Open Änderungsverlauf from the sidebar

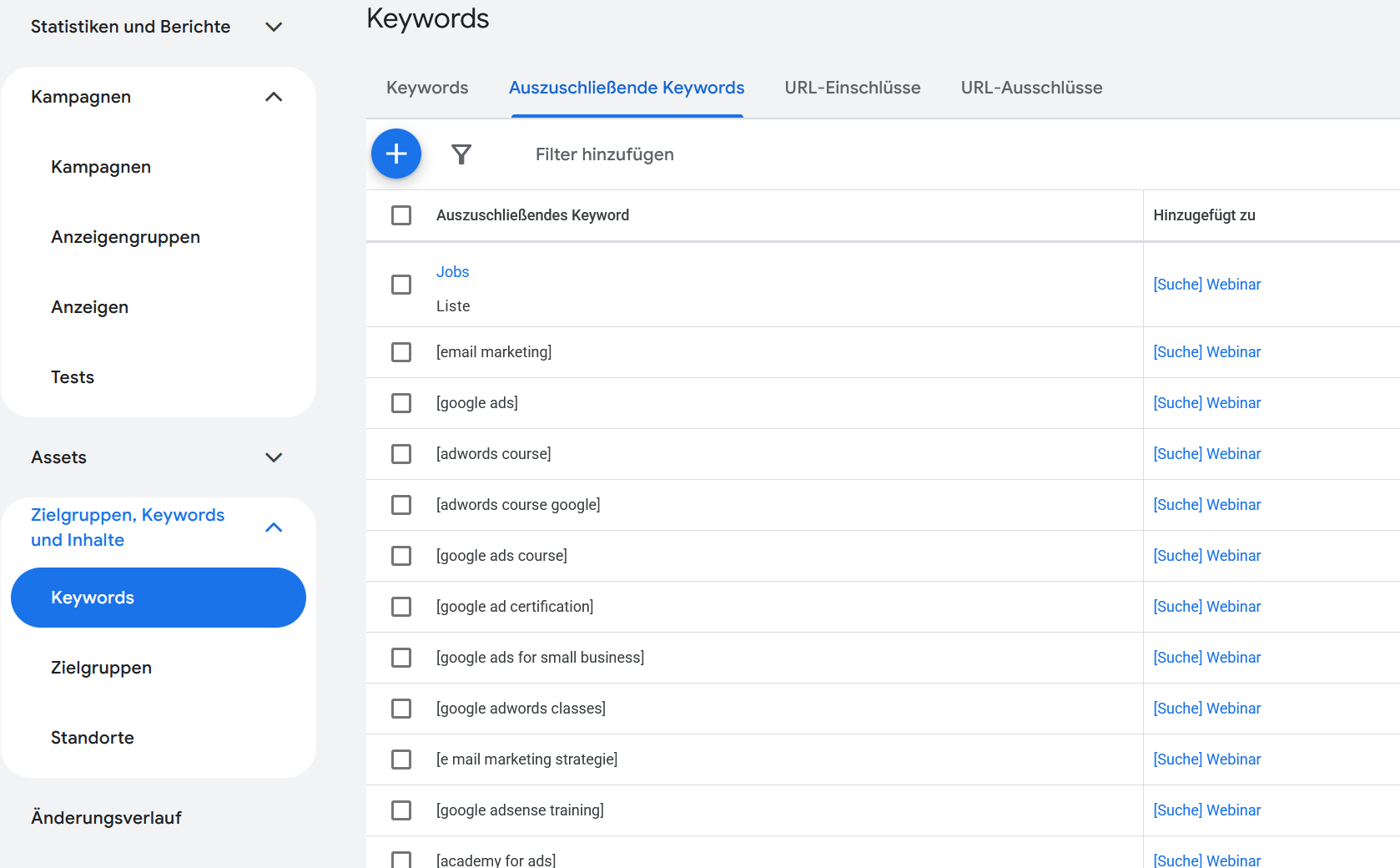(x=106, y=817)
